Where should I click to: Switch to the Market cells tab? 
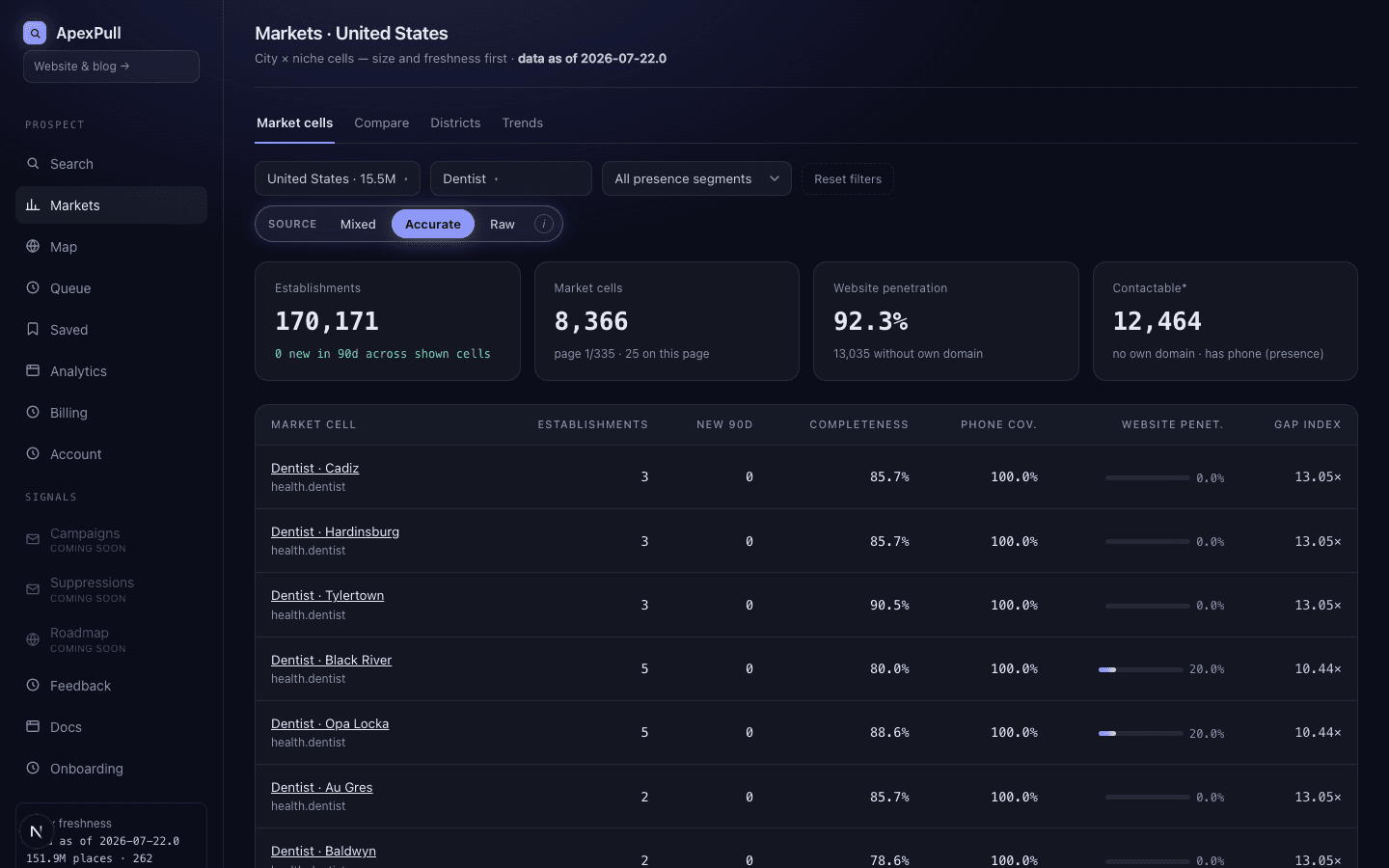point(294,123)
